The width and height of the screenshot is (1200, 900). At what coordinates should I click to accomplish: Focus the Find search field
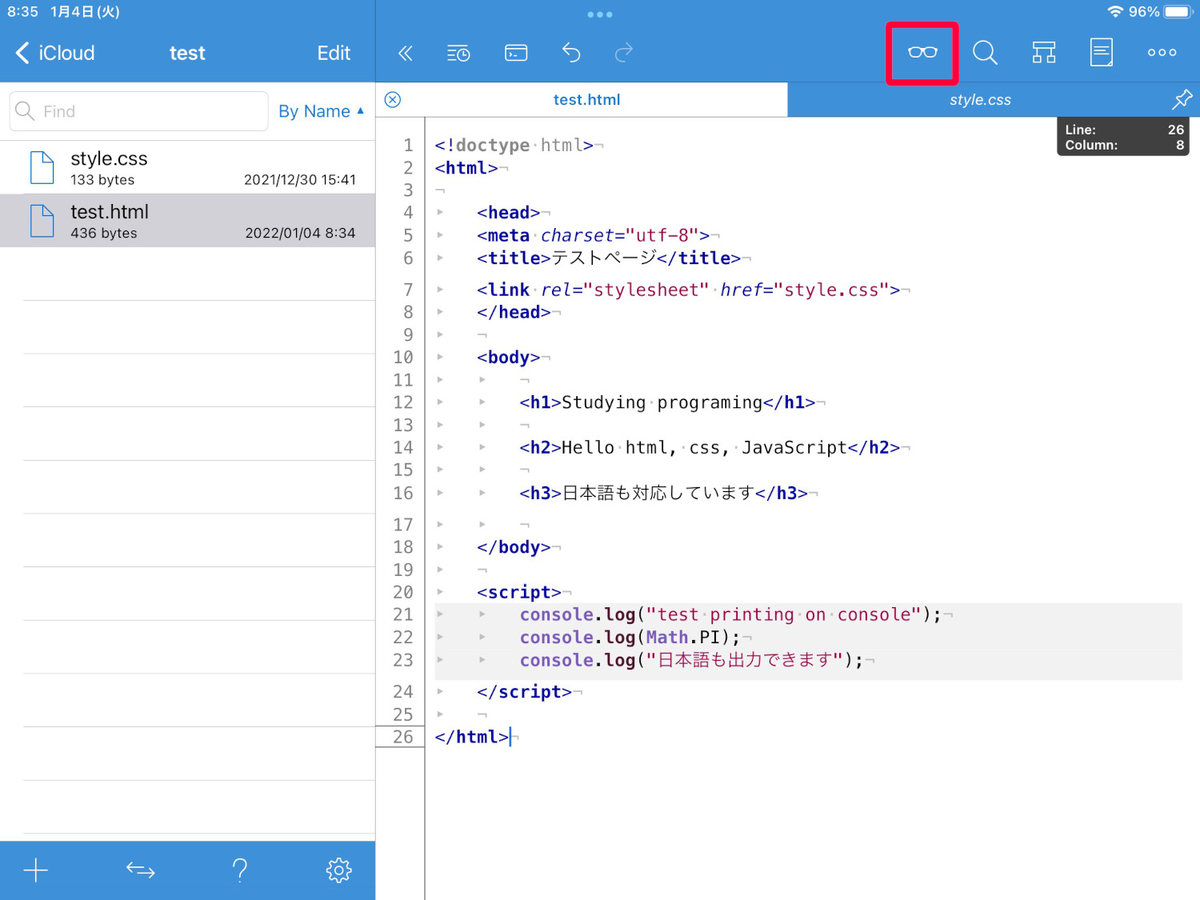click(139, 111)
